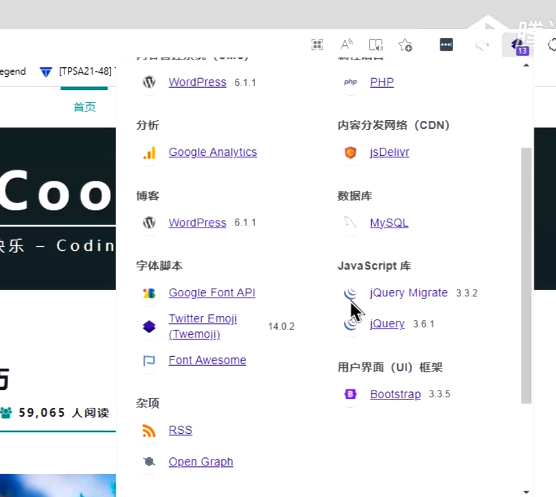
Task: Click the jQuery Migrate version 3.3.2 text
Action: click(x=467, y=293)
